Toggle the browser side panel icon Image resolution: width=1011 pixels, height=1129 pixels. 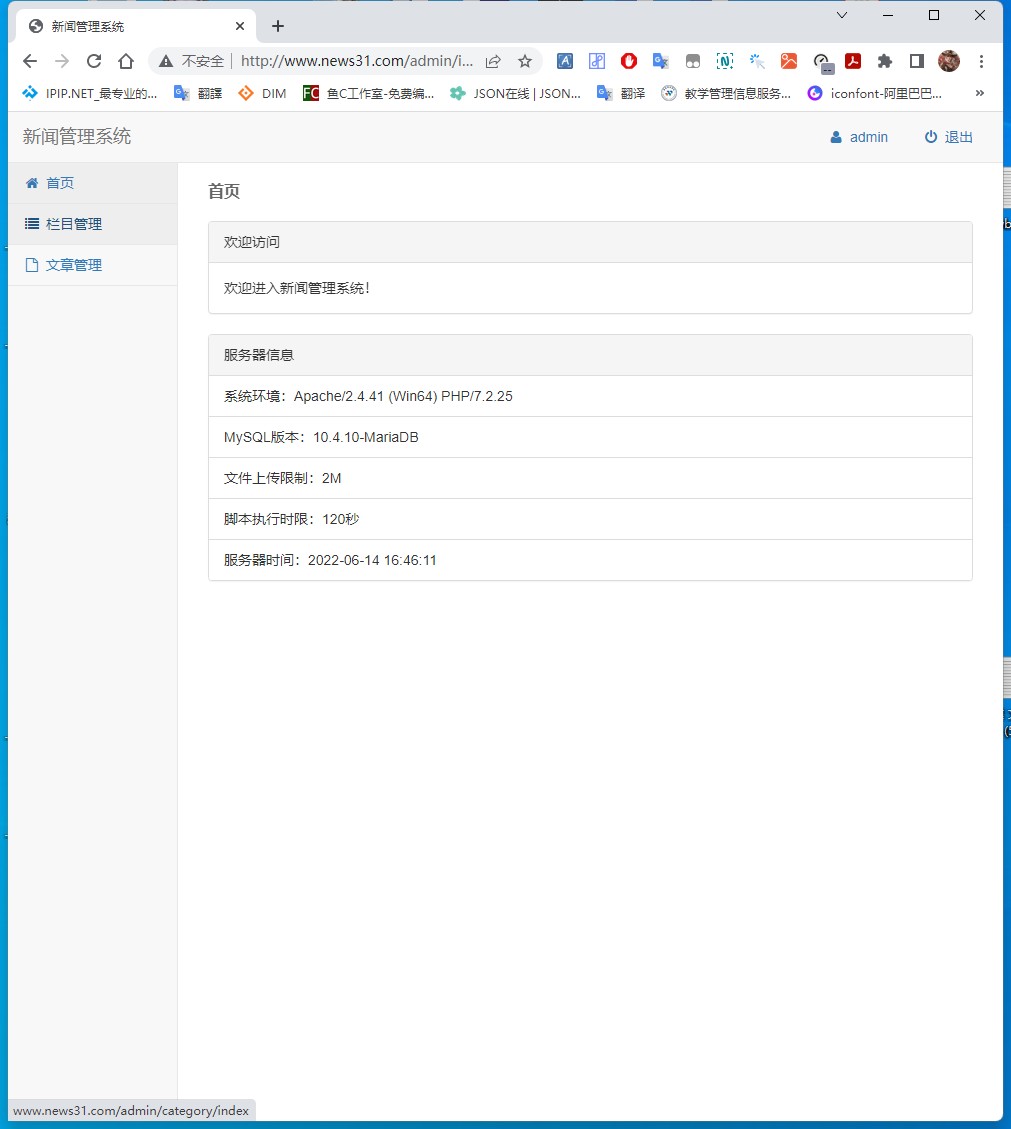pyautogui.click(x=916, y=61)
